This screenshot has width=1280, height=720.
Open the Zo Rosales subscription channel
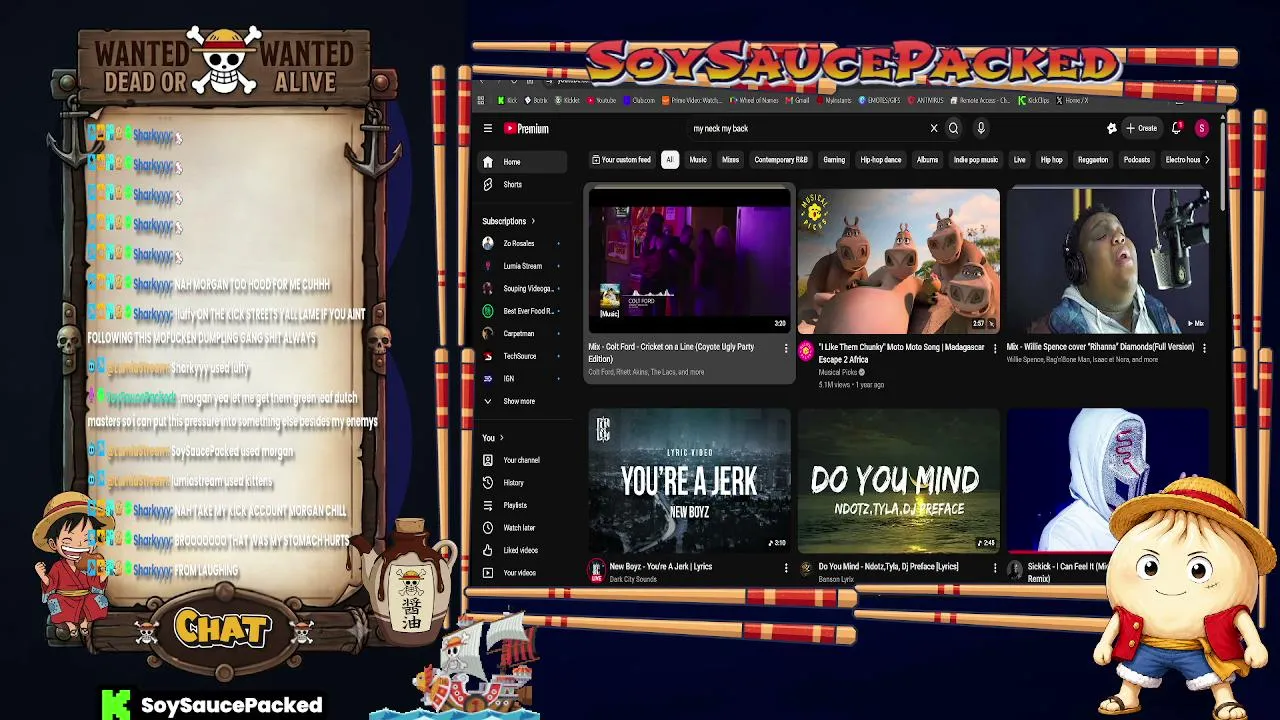522,243
